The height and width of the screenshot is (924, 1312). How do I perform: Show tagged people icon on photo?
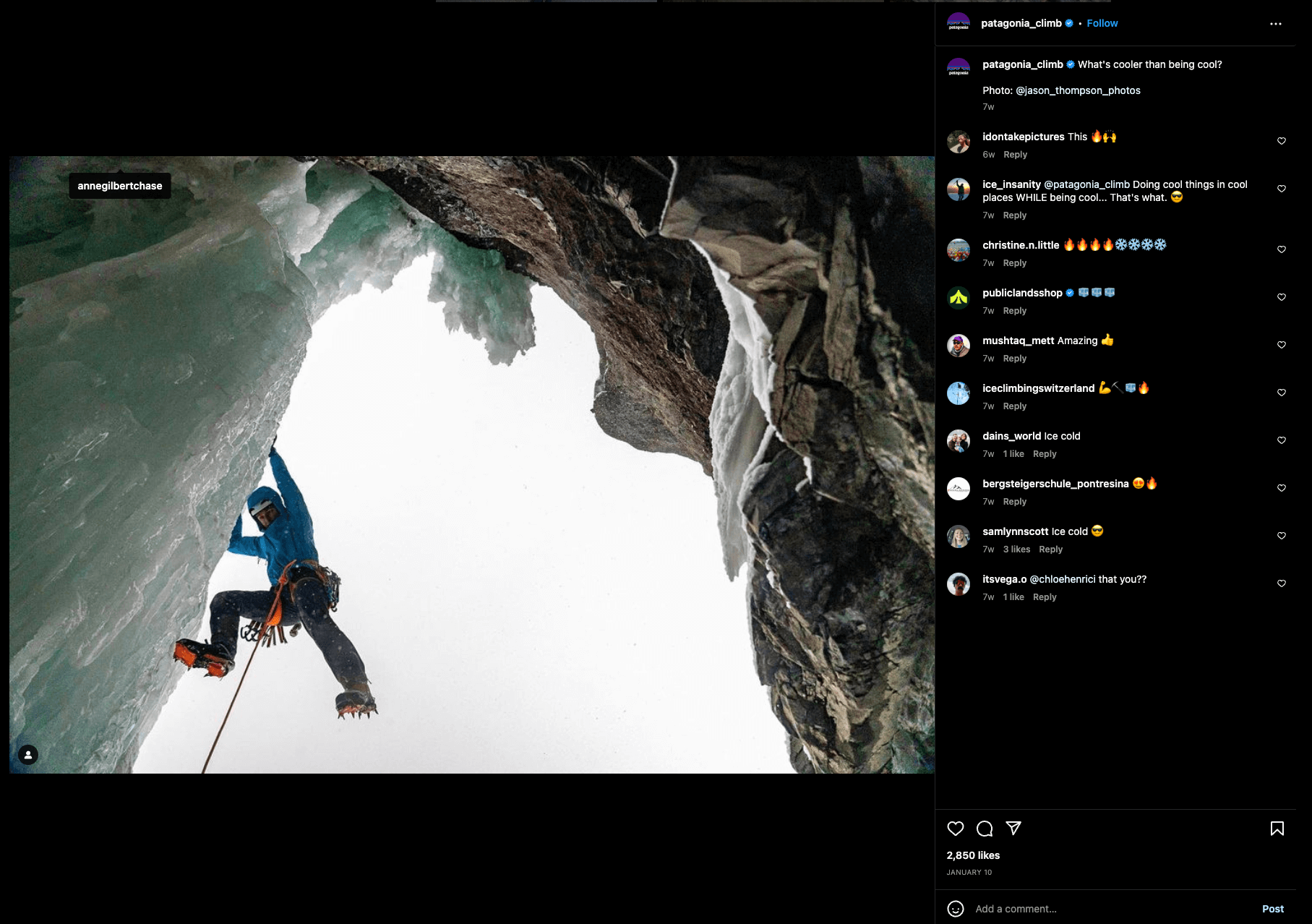28,755
